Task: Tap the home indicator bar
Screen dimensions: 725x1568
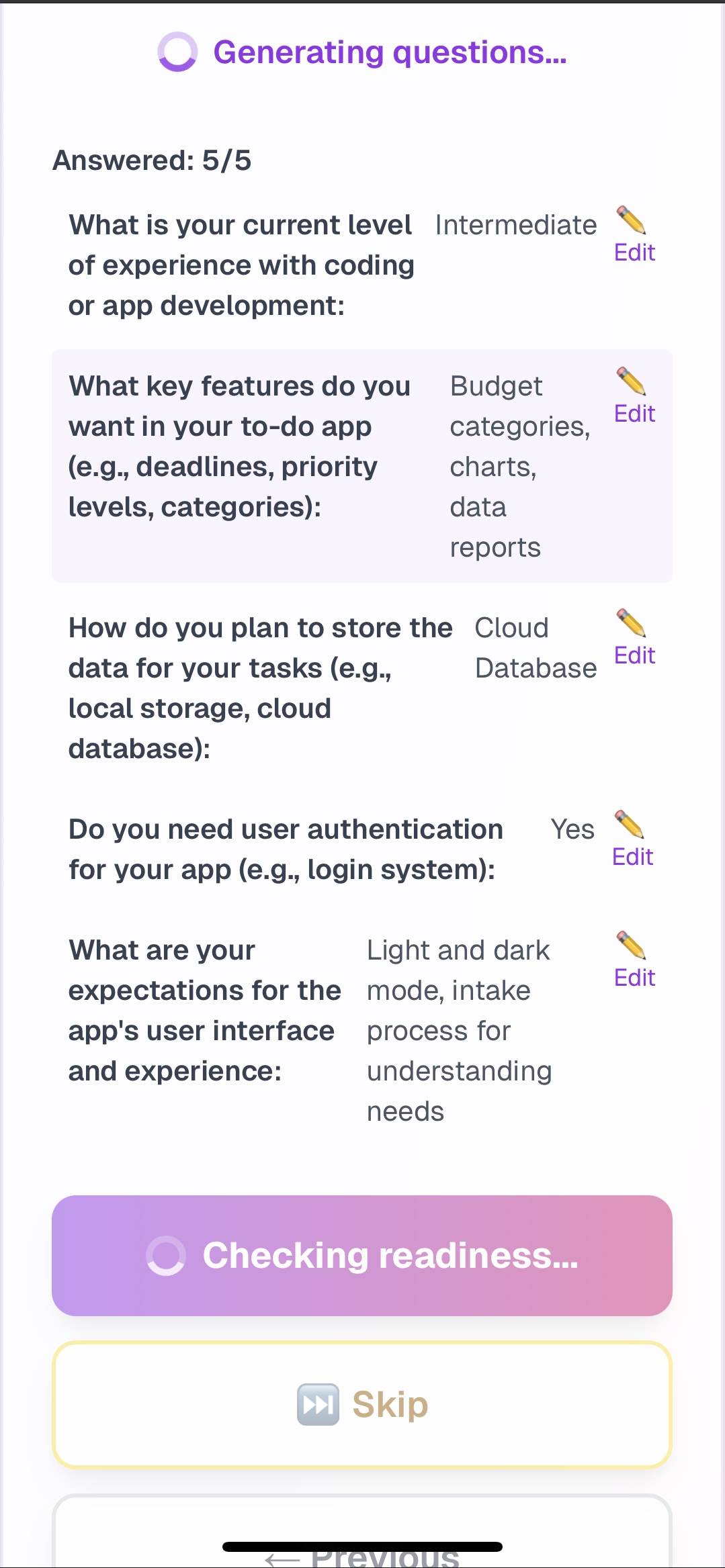Action: 362,1546
